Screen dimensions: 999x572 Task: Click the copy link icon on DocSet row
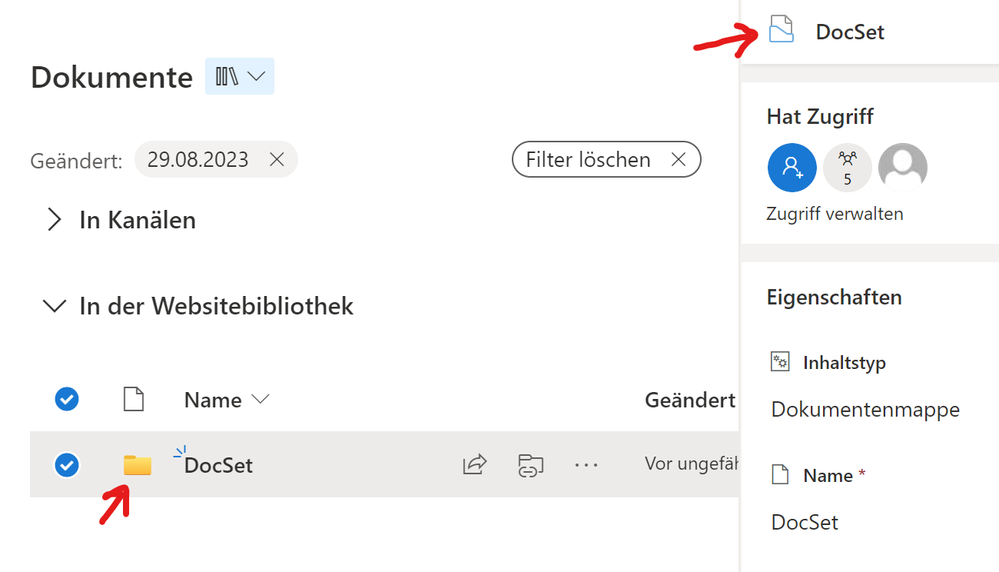(x=530, y=465)
